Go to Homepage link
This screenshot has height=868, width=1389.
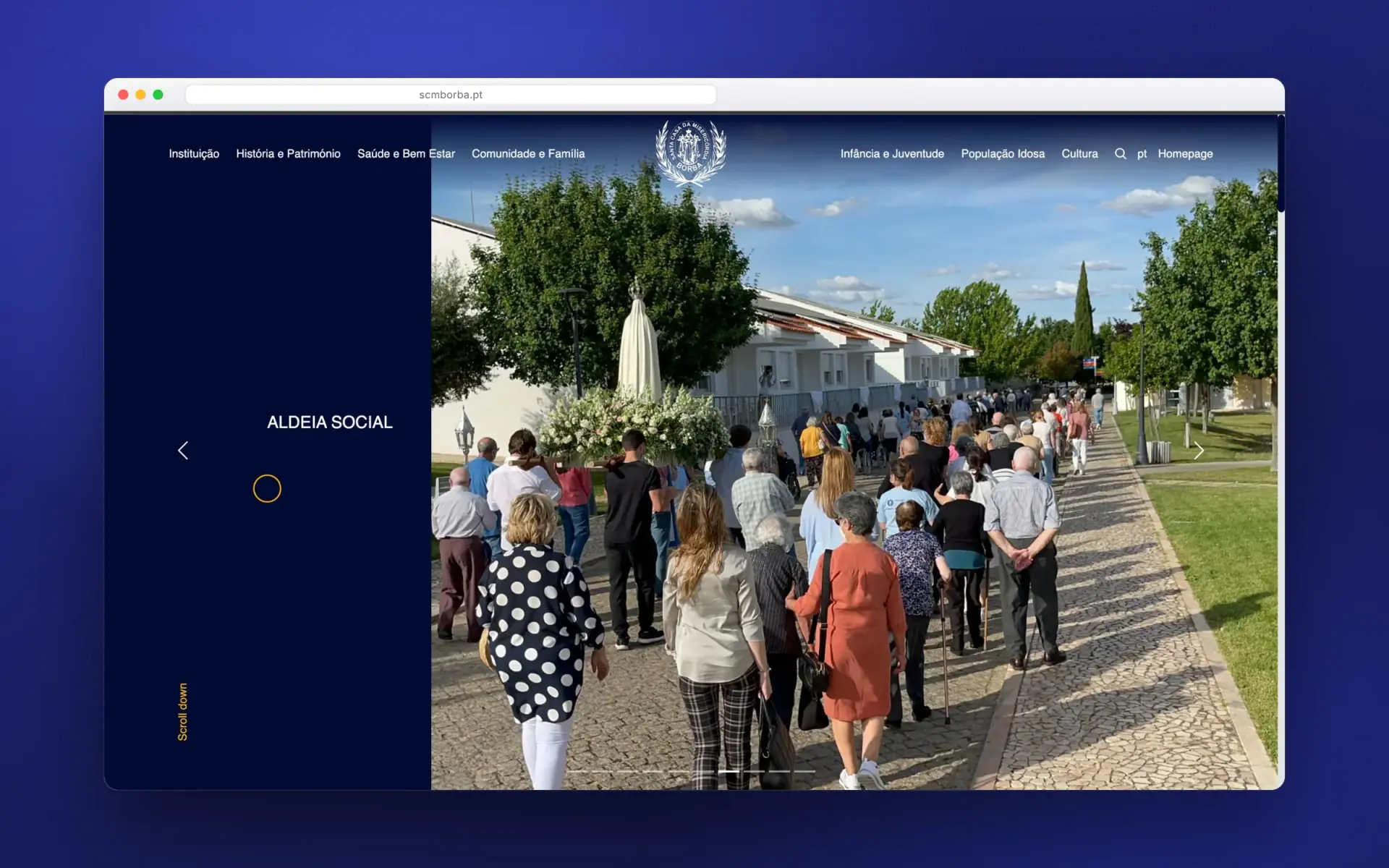click(1185, 153)
